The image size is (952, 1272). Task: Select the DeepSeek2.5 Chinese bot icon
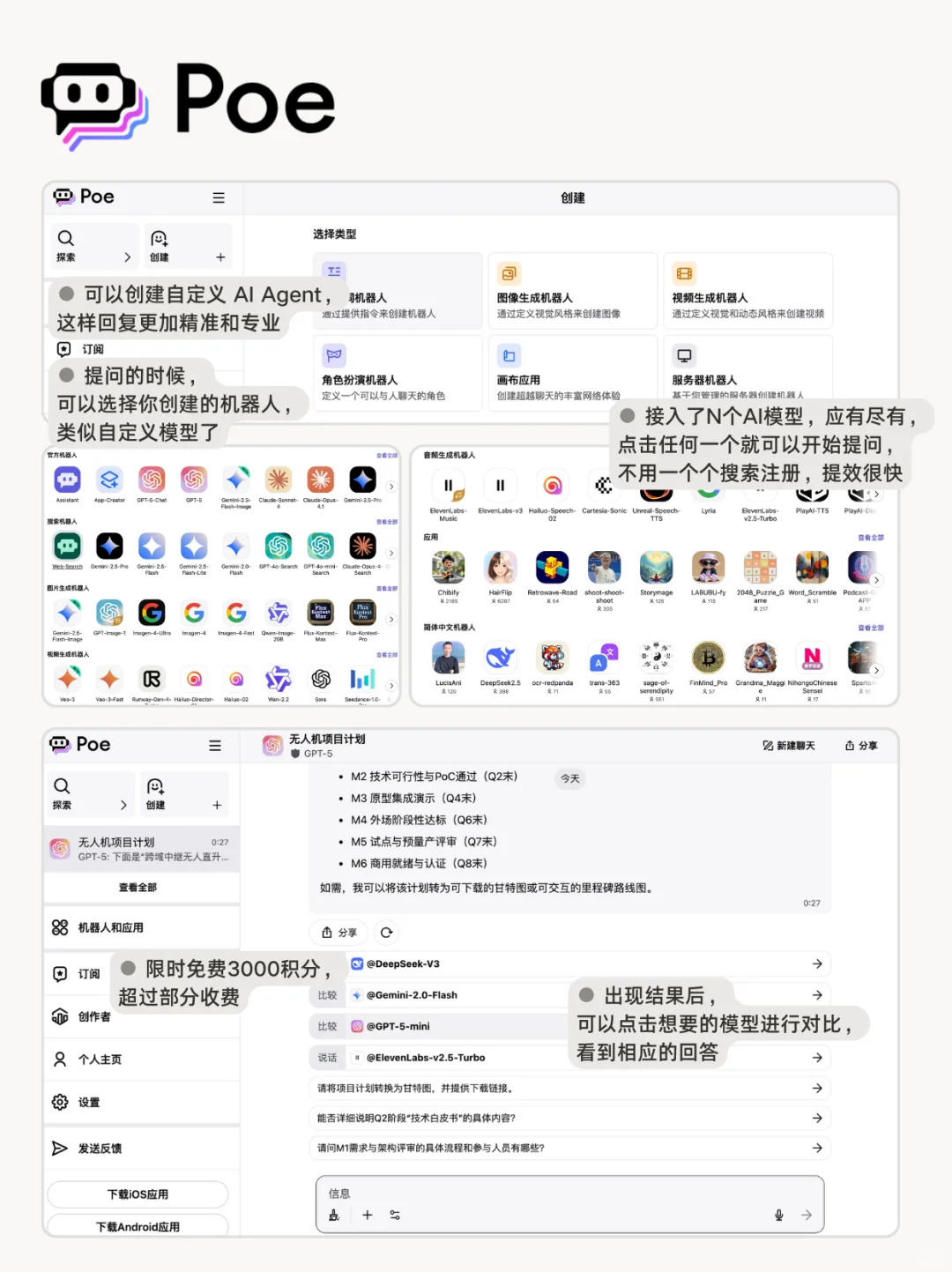(x=500, y=657)
